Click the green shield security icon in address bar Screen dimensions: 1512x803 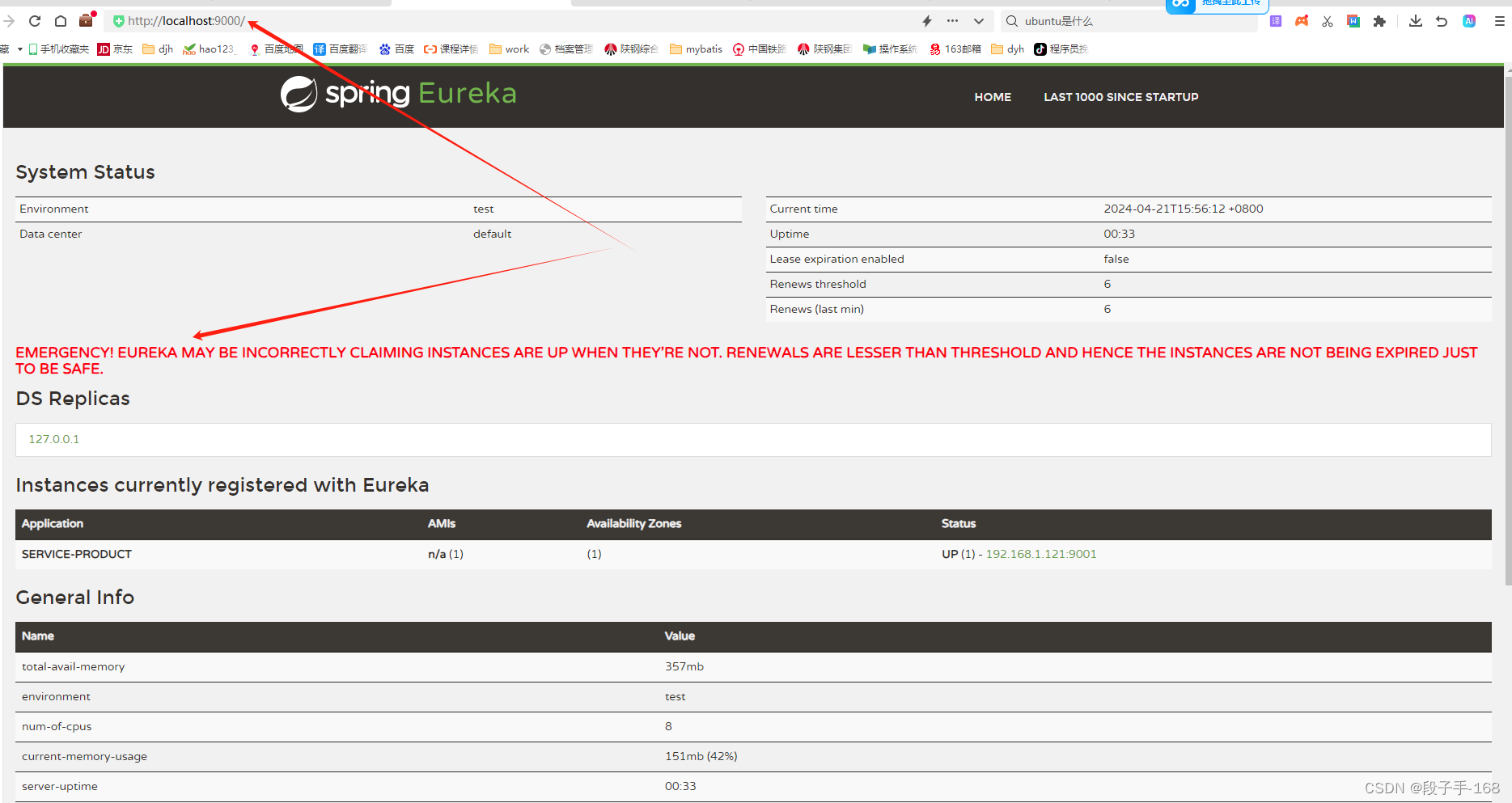coord(119,21)
